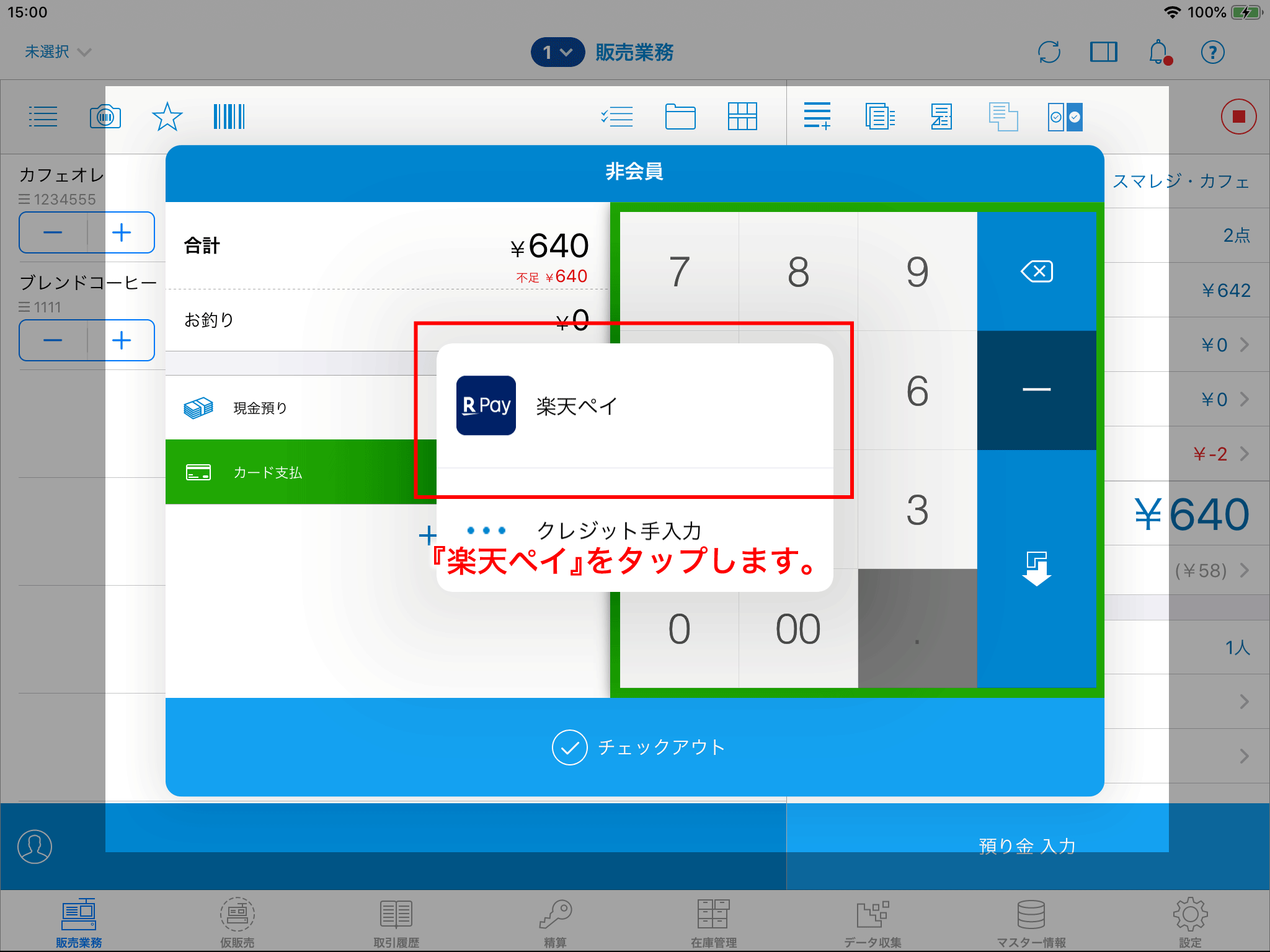Tap the add line item icon

(817, 117)
